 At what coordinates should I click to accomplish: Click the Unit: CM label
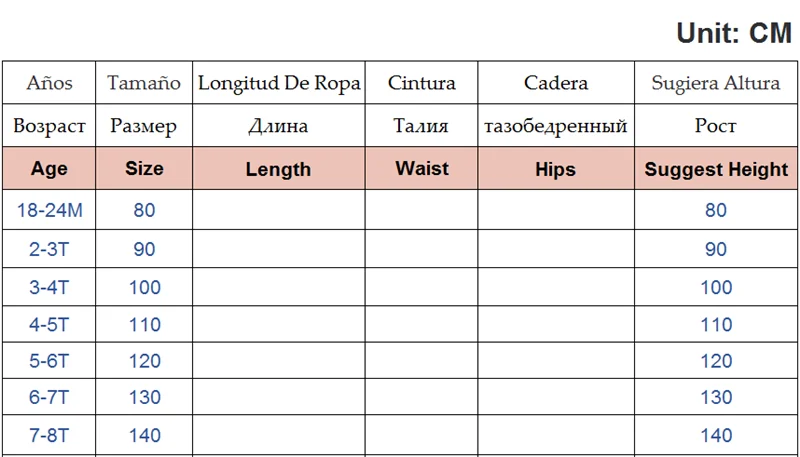tap(734, 33)
